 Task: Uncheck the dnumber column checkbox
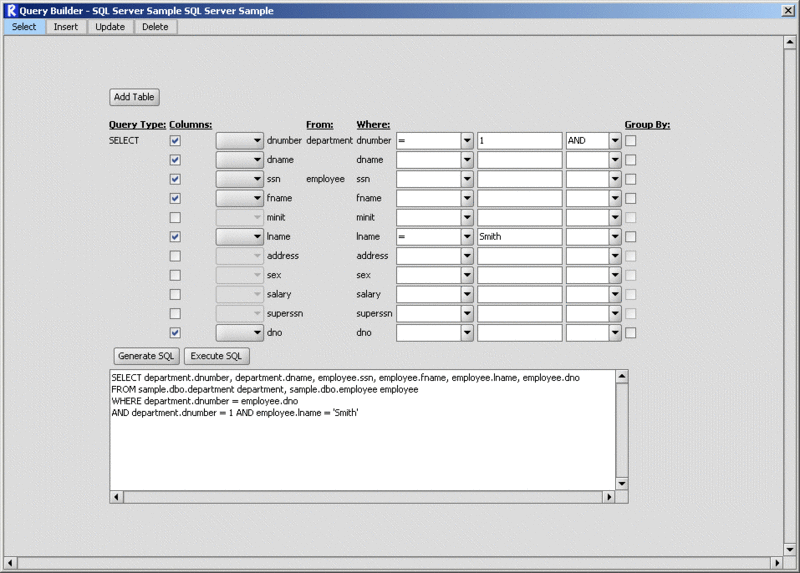tap(175, 141)
